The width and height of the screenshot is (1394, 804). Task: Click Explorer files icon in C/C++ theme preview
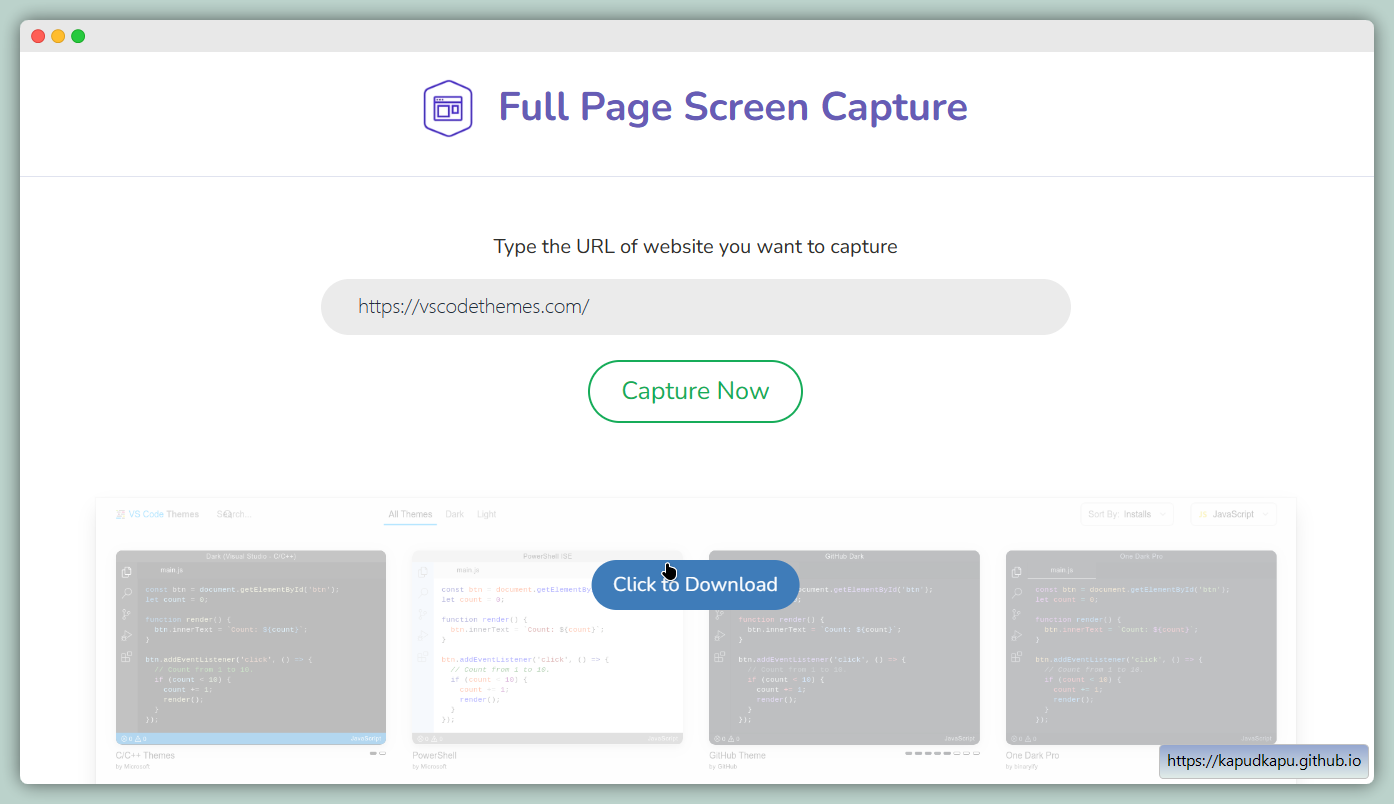click(x=127, y=572)
